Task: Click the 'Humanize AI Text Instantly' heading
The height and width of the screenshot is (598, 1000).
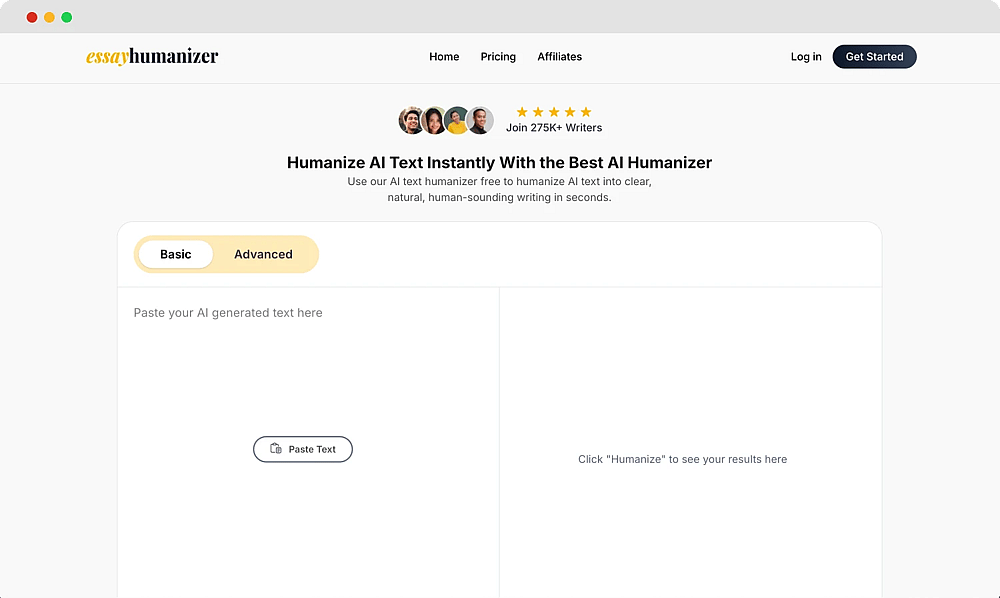Action: pyautogui.click(x=499, y=163)
